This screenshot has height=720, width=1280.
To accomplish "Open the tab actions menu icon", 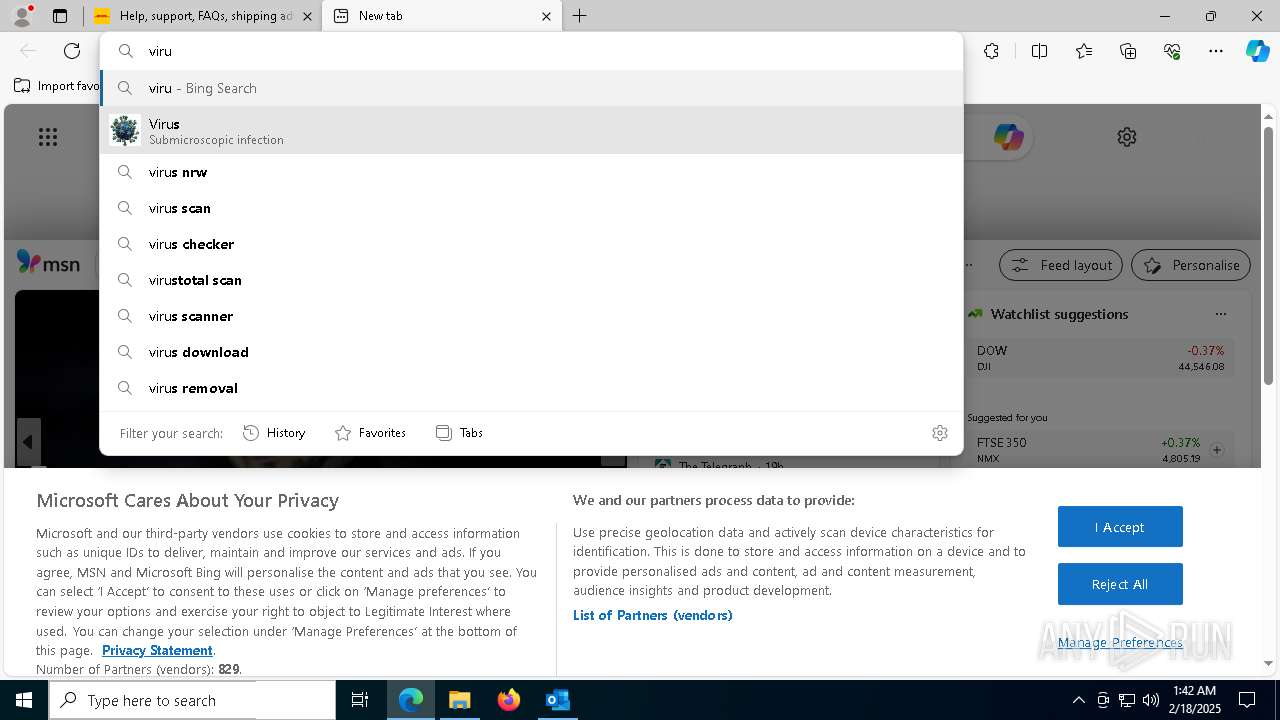I will click(60, 16).
